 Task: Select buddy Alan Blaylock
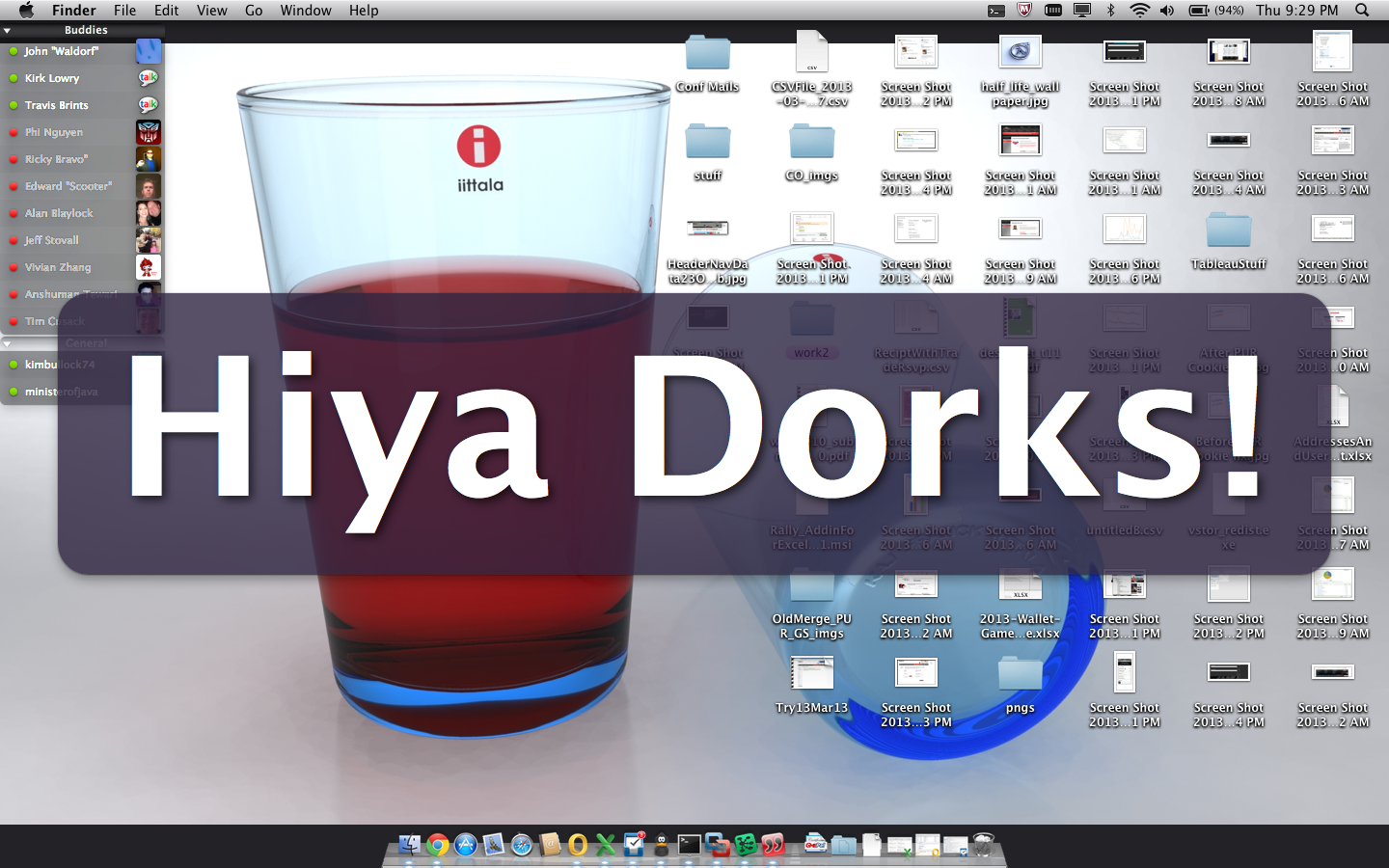[82, 213]
